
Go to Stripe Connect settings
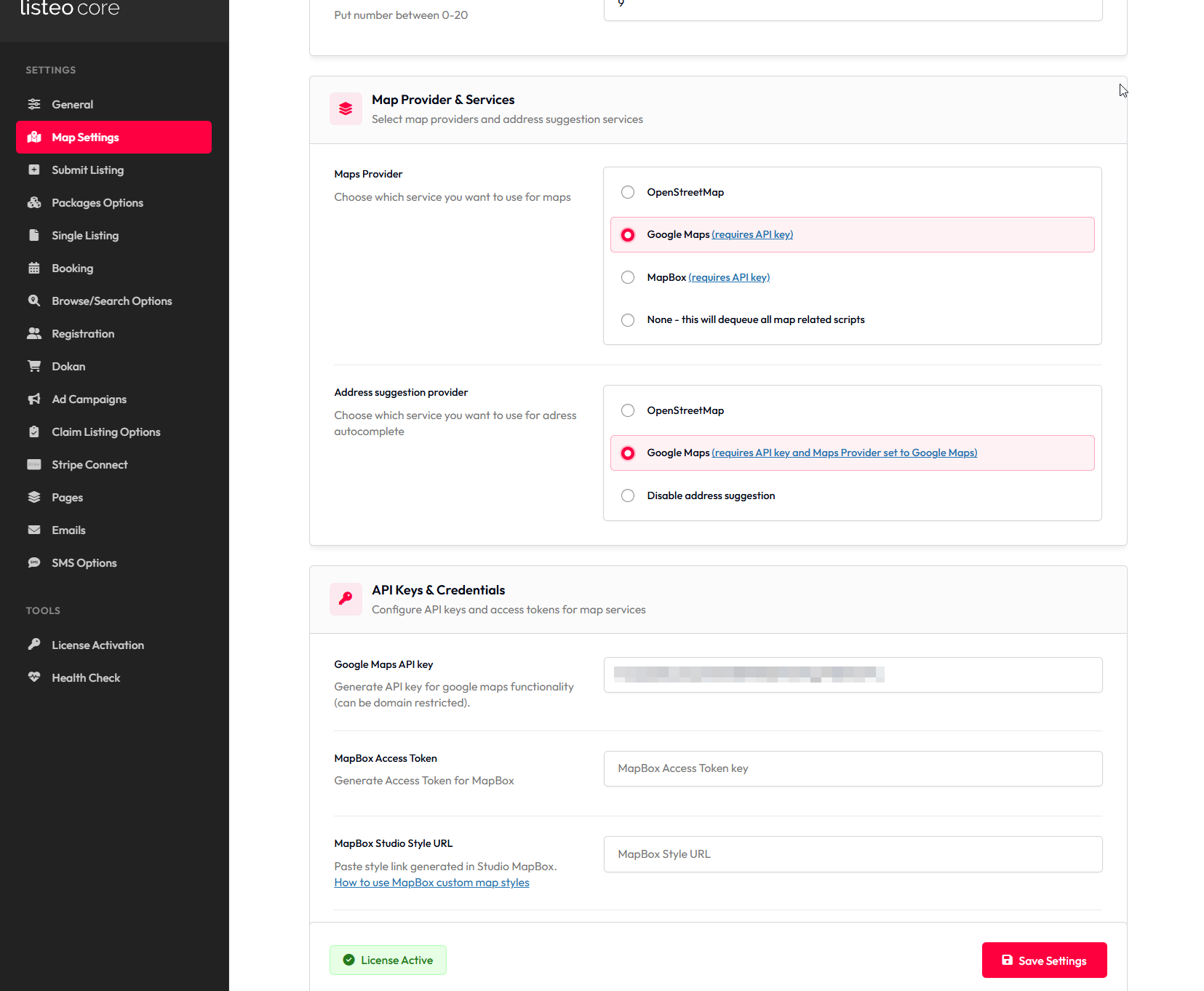click(x=89, y=464)
